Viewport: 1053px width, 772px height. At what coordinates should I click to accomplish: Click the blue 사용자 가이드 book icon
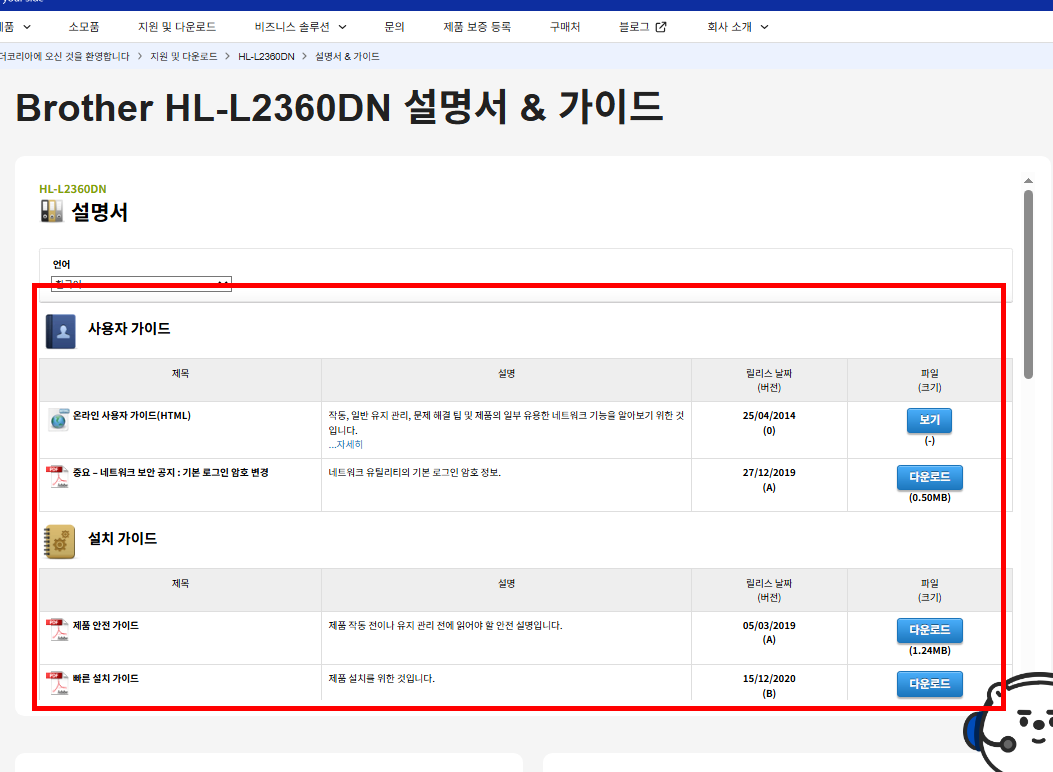pyautogui.click(x=59, y=331)
